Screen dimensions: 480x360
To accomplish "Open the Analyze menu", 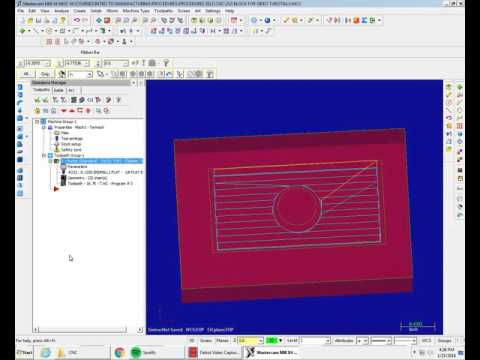I will pyautogui.click(x=61, y=11).
